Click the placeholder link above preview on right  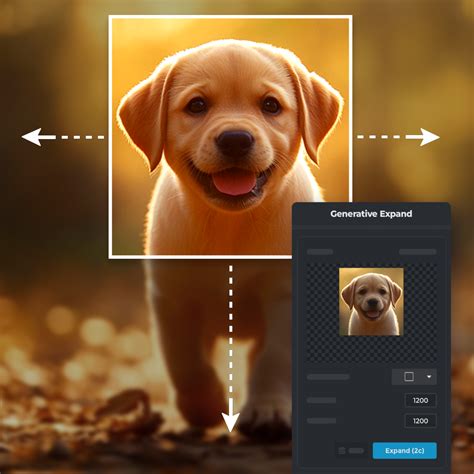(x=418, y=252)
